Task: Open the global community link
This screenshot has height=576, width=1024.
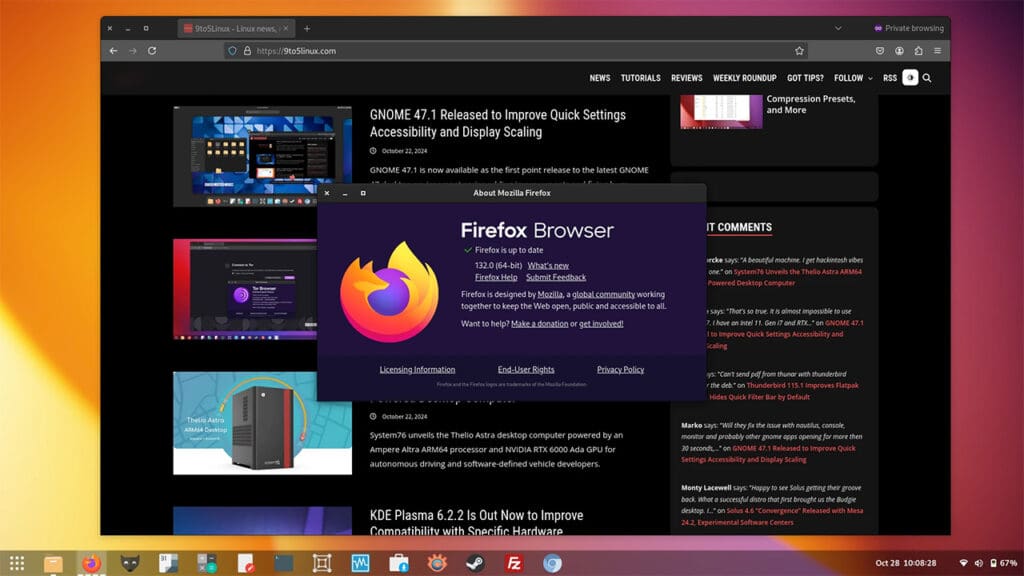Action: (x=603, y=295)
